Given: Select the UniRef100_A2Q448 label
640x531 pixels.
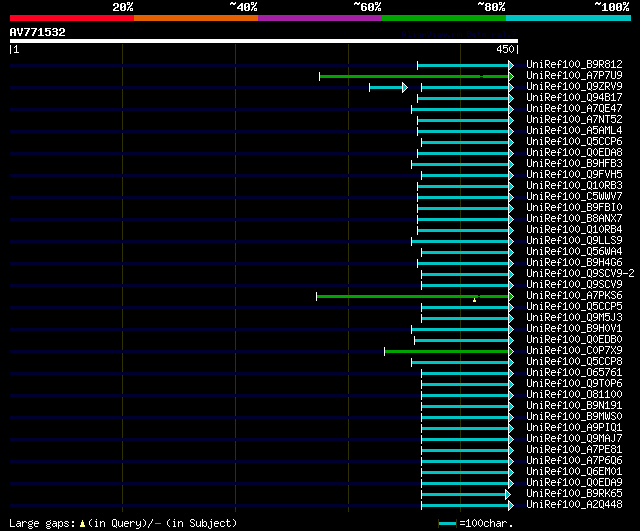Looking at the screenshot, I should pyautogui.click(x=574, y=505).
